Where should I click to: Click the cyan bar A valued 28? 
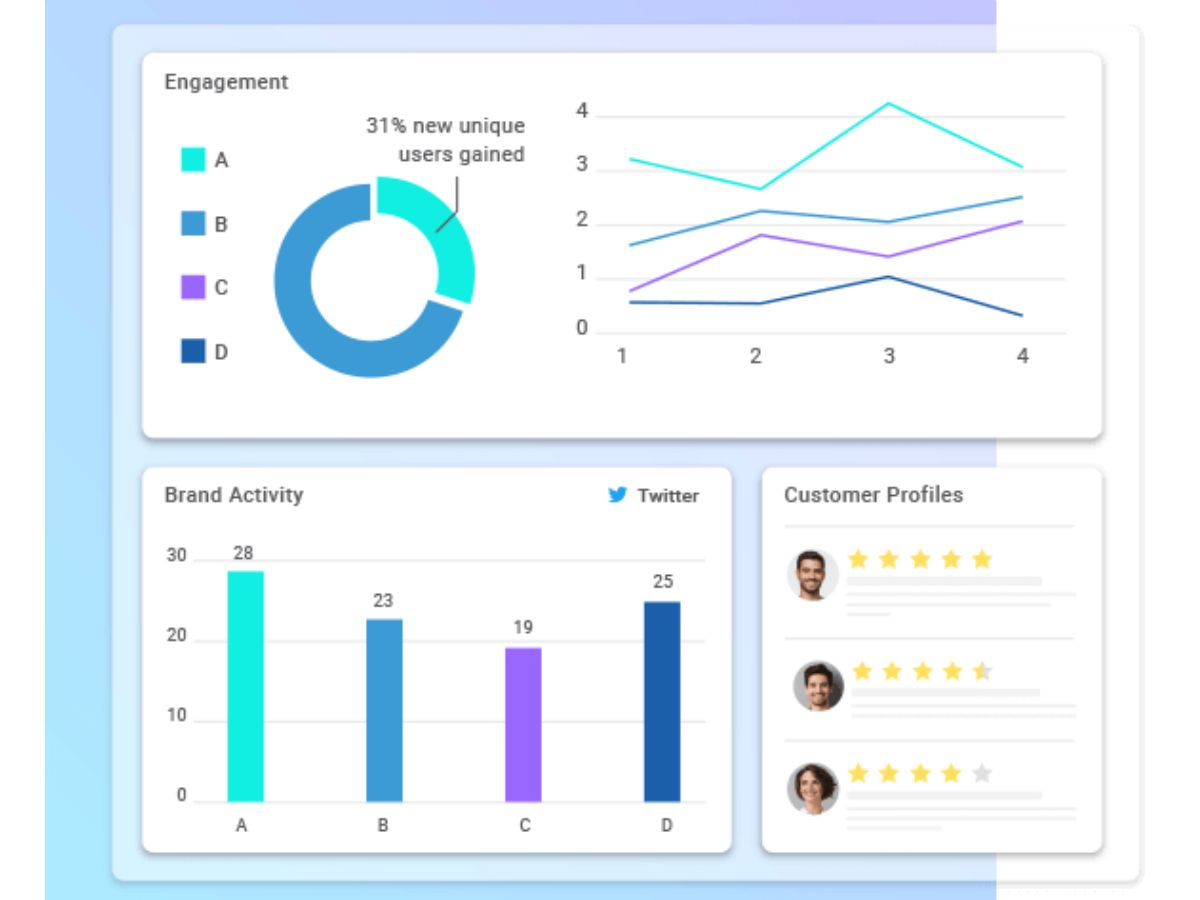[x=245, y=686]
